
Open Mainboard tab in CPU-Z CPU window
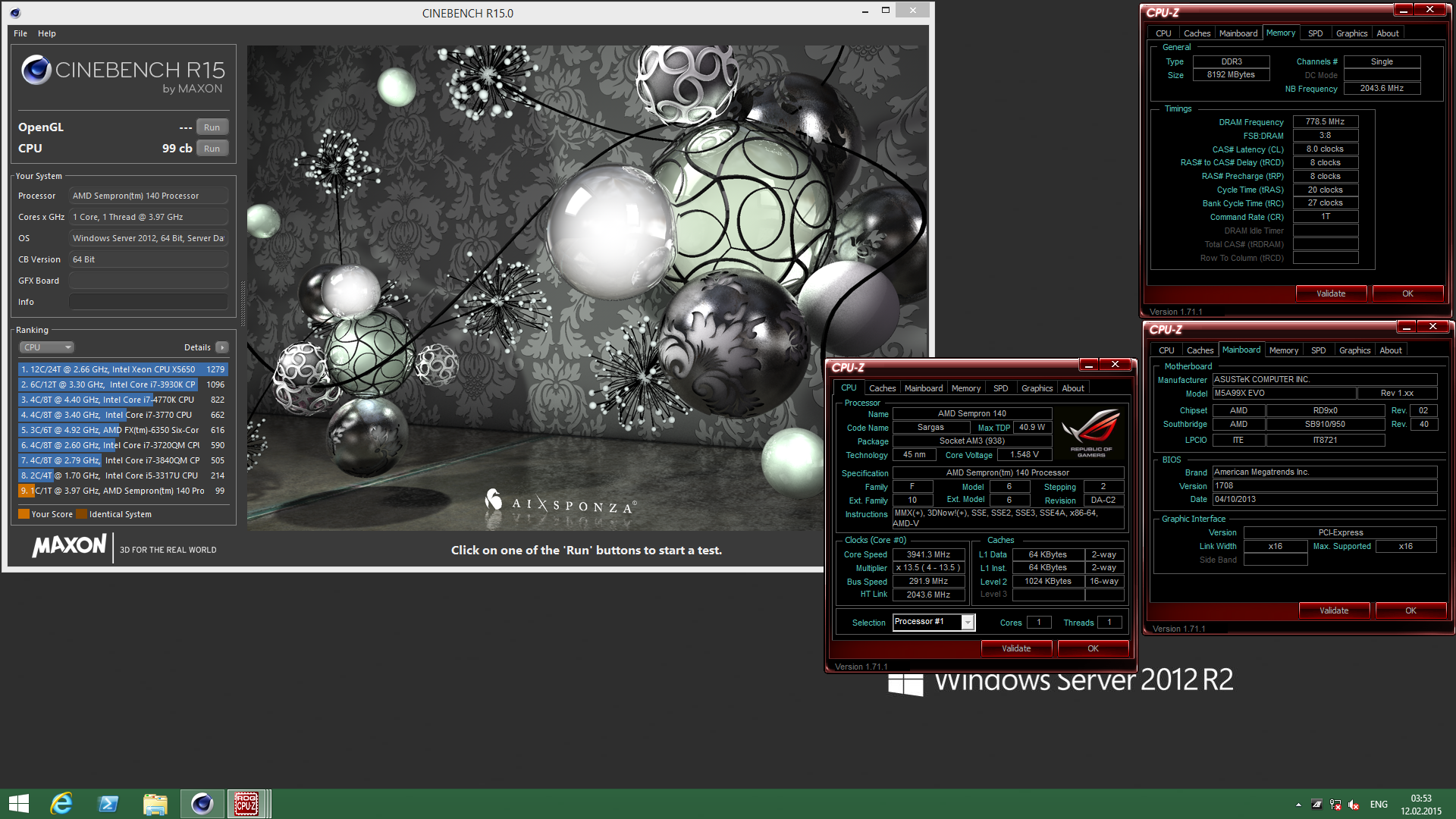[x=924, y=388]
